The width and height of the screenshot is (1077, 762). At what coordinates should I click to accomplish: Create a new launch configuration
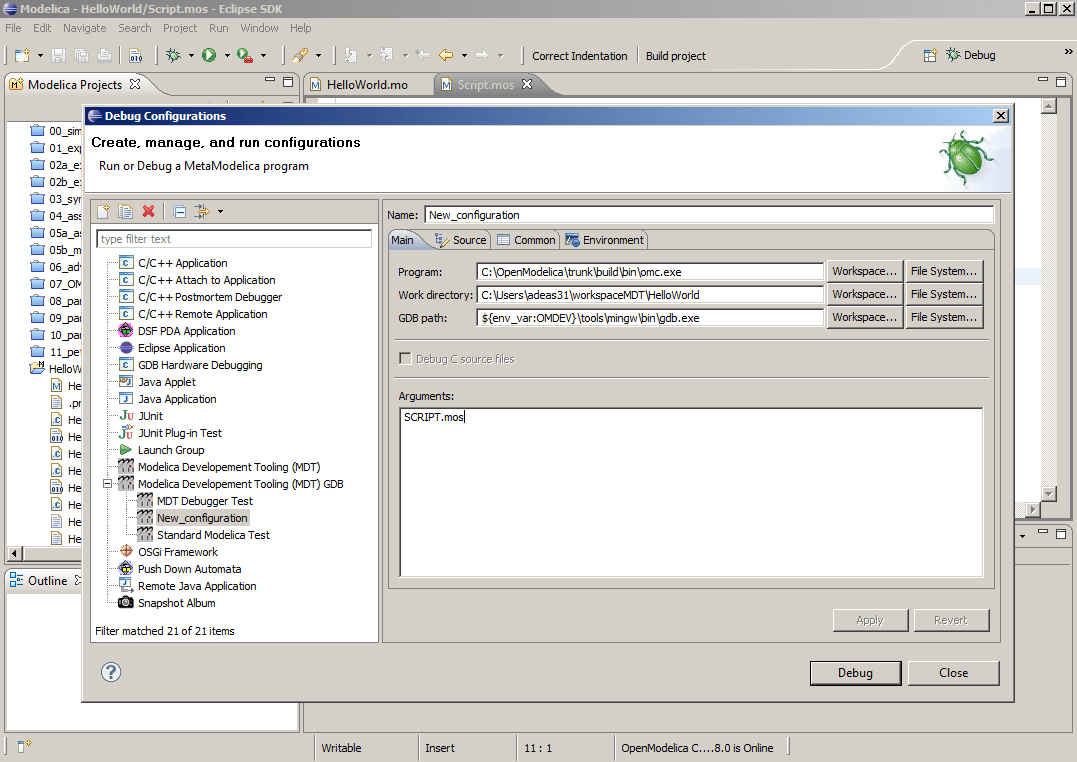102,211
